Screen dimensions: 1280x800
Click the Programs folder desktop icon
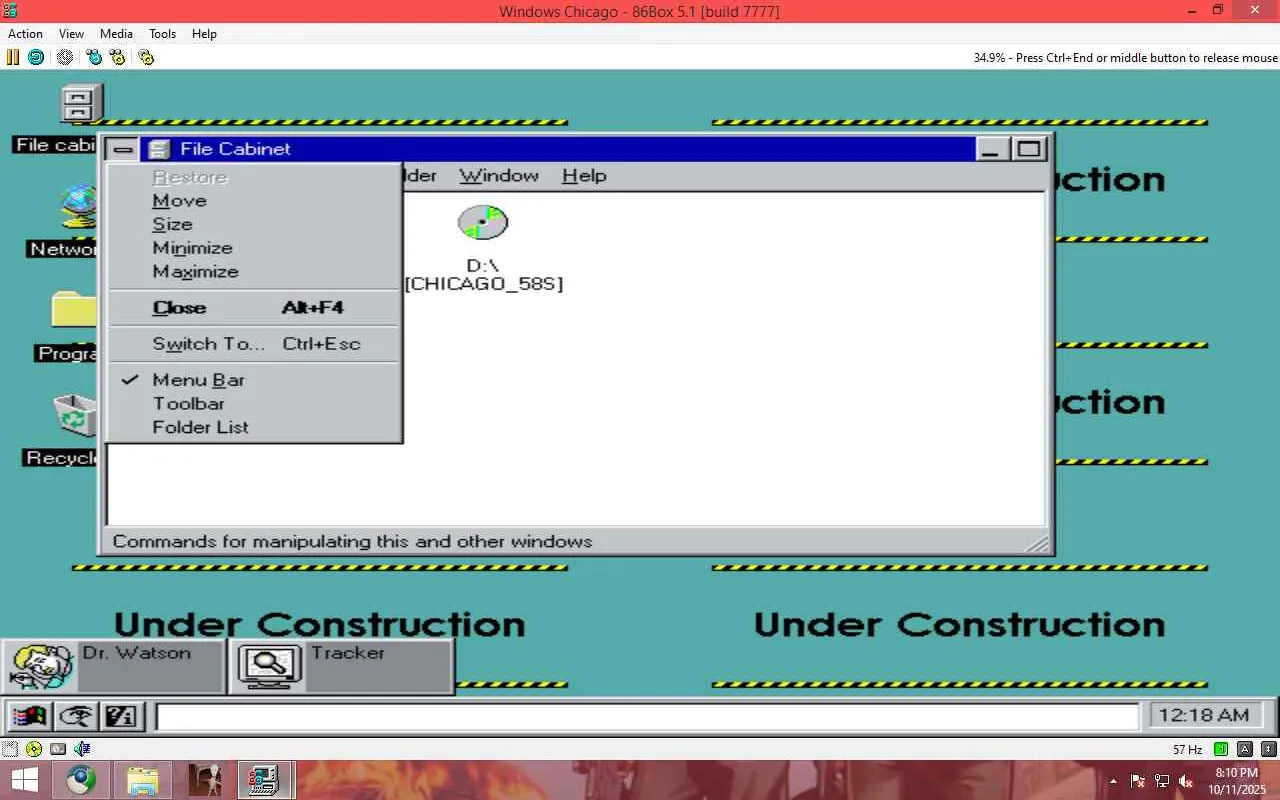pos(75,311)
